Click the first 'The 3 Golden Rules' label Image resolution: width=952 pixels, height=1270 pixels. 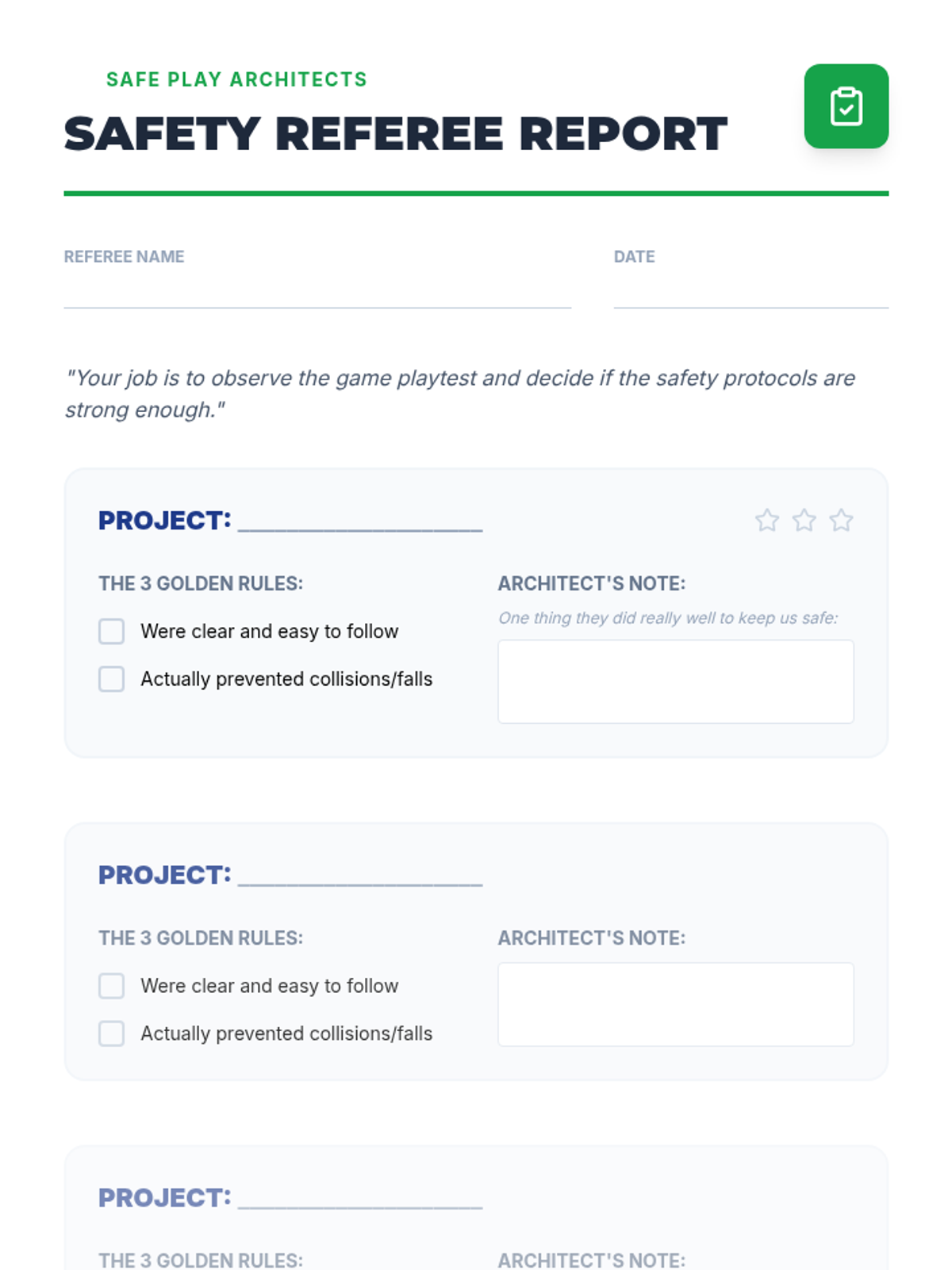(201, 583)
